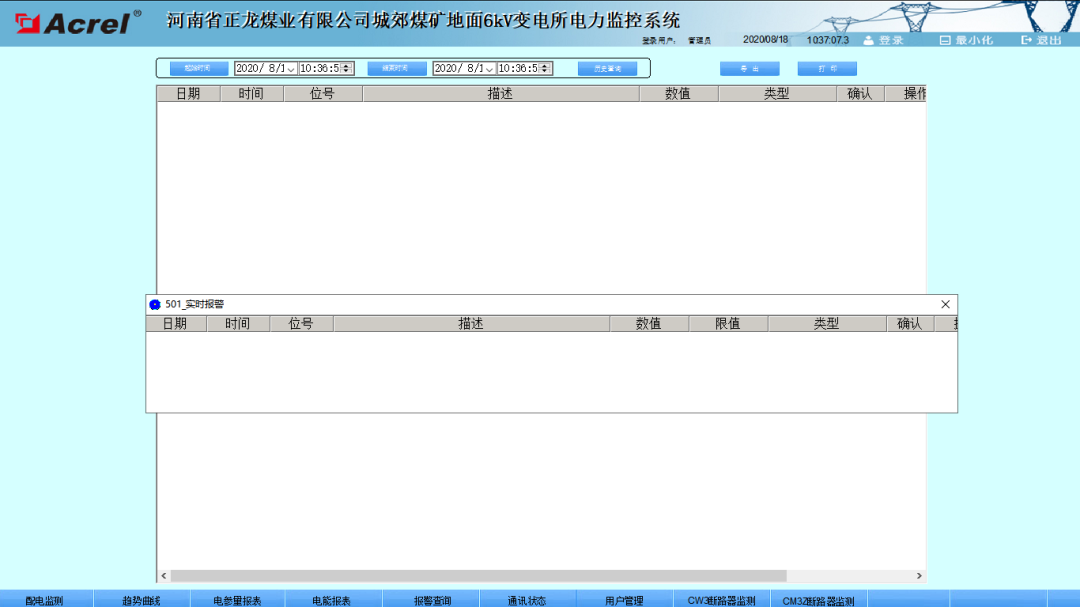
Task: Click the right arrow of horizontal scrollbar
Action: 919,575
